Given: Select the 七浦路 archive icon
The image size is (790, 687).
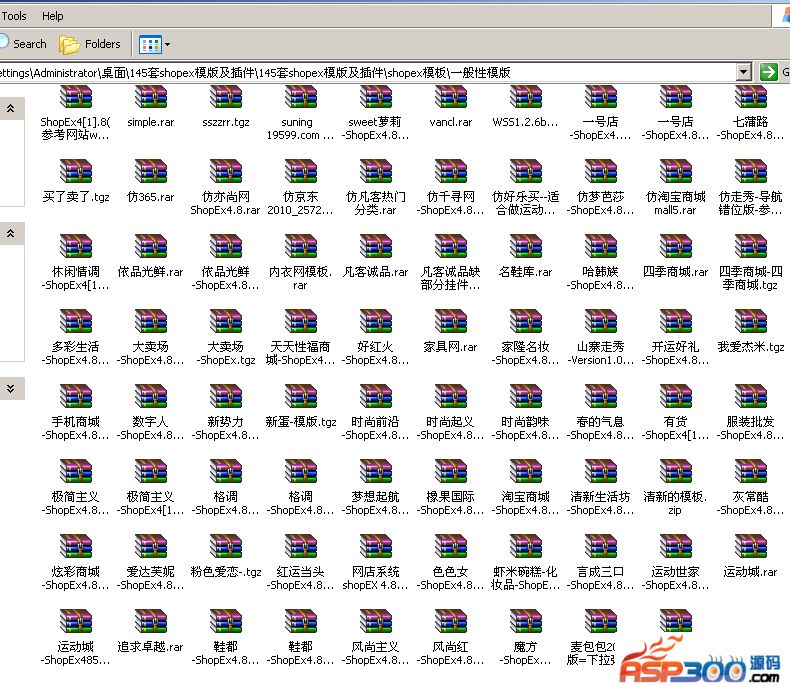Looking at the screenshot, I should pos(751,97).
